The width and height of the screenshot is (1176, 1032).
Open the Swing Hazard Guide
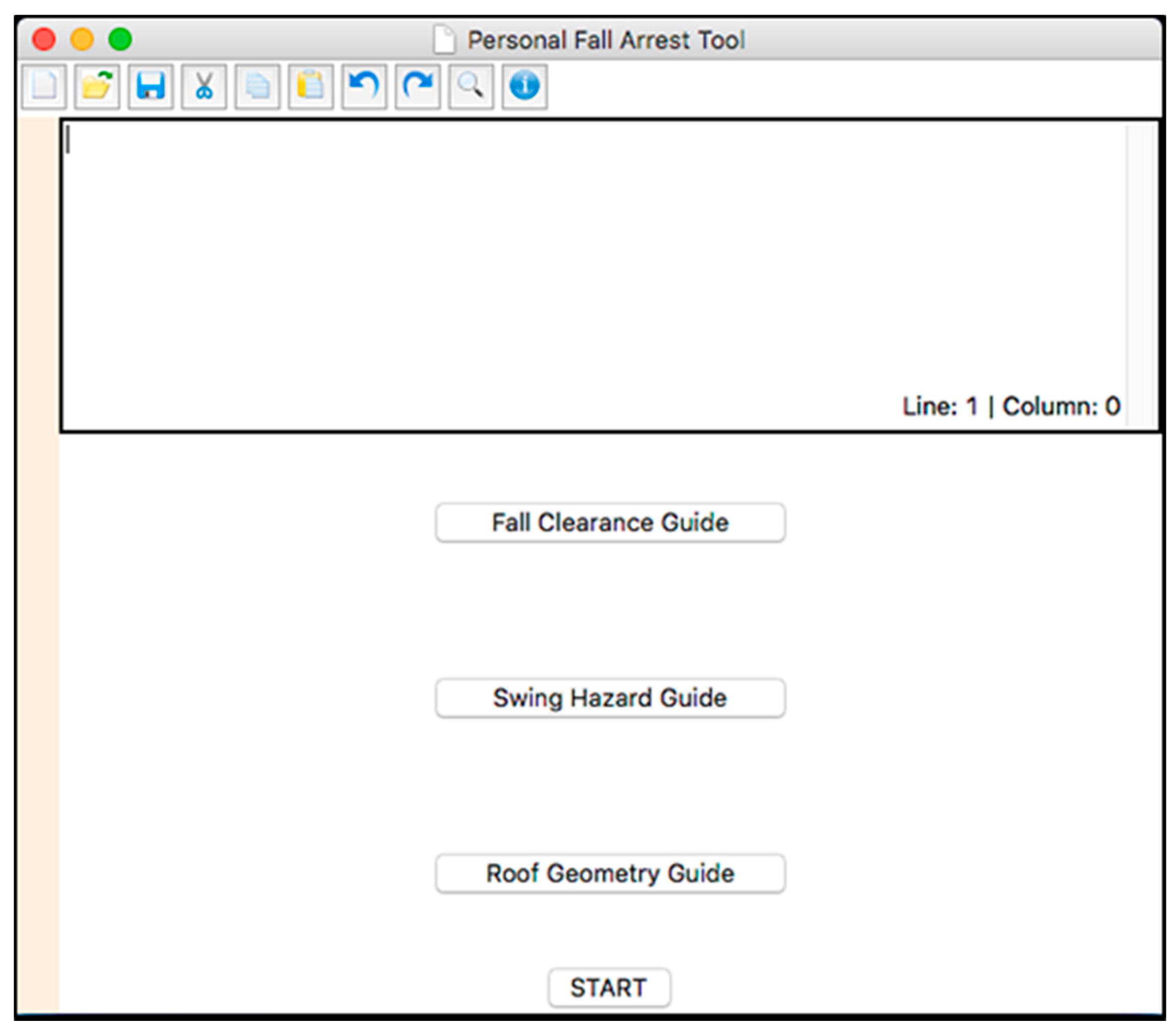[x=610, y=698]
